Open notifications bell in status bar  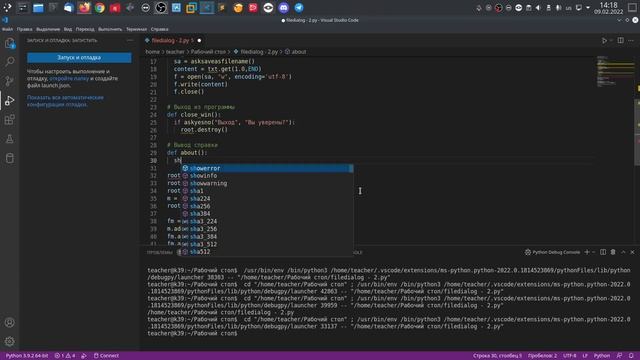pyautogui.click(x=631, y=356)
